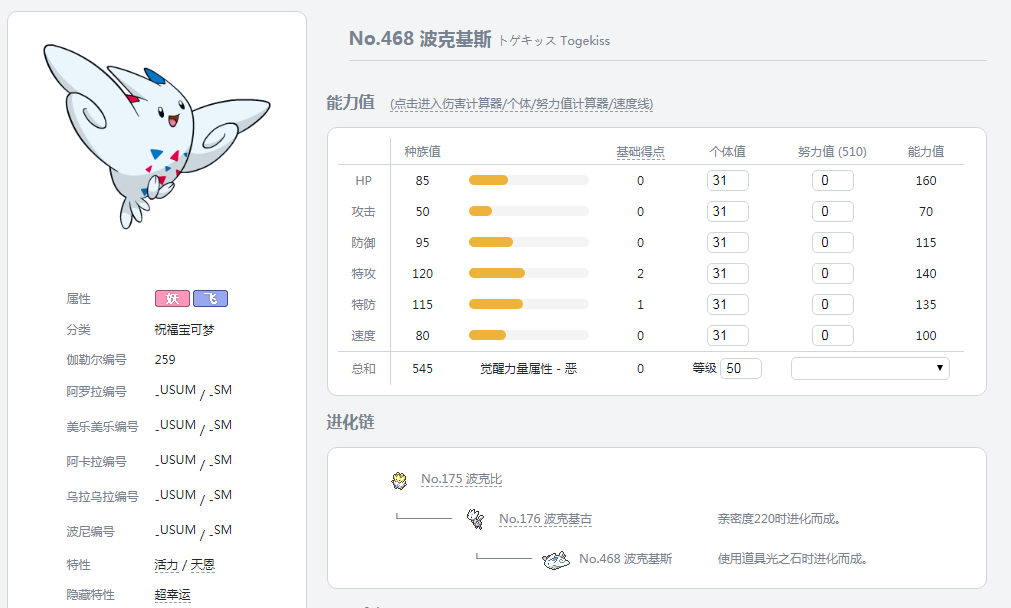Screen dimensions: 1011x608
Task: Open the nature dropdown next to level
Action: 870,368
